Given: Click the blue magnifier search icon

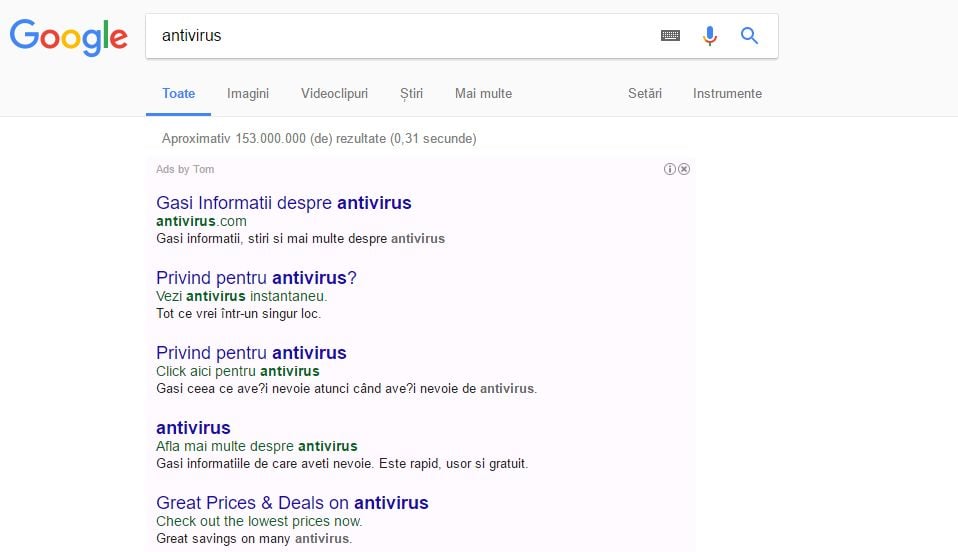Looking at the screenshot, I should (749, 36).
